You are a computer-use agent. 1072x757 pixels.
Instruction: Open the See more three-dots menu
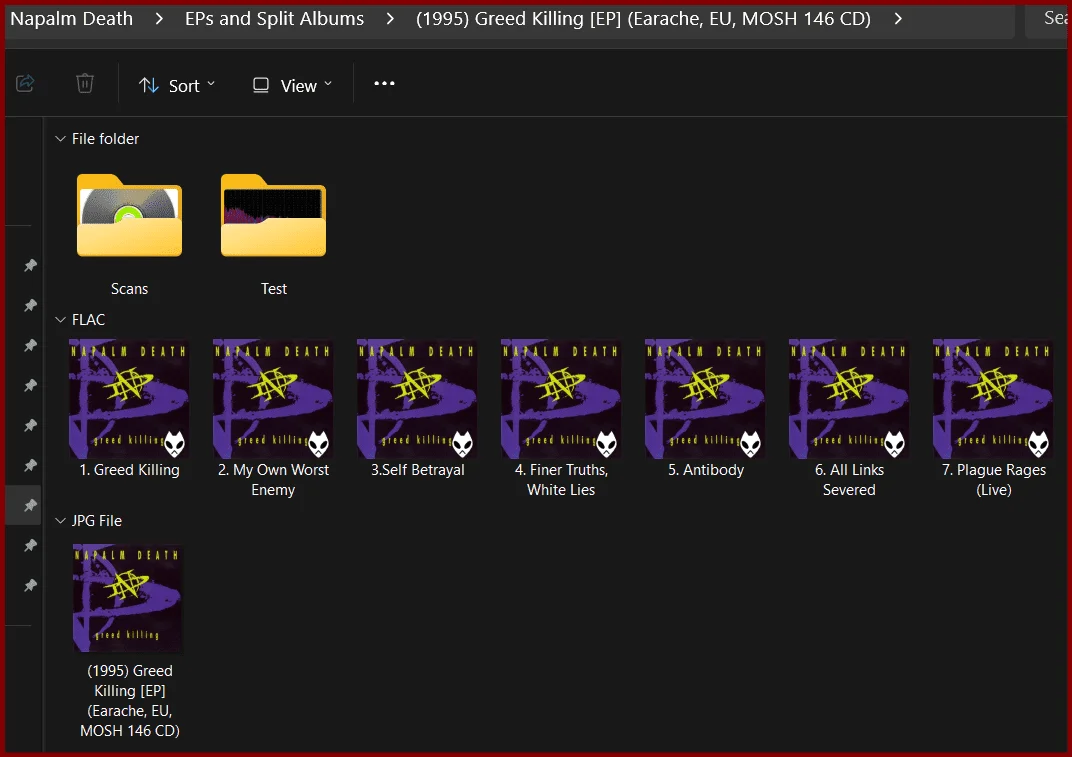pos(384,83)
